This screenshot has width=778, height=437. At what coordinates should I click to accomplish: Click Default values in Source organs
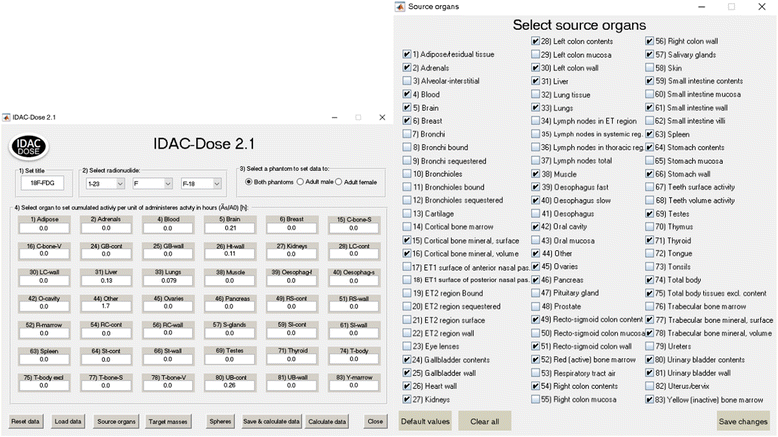[x=425, y=420]
